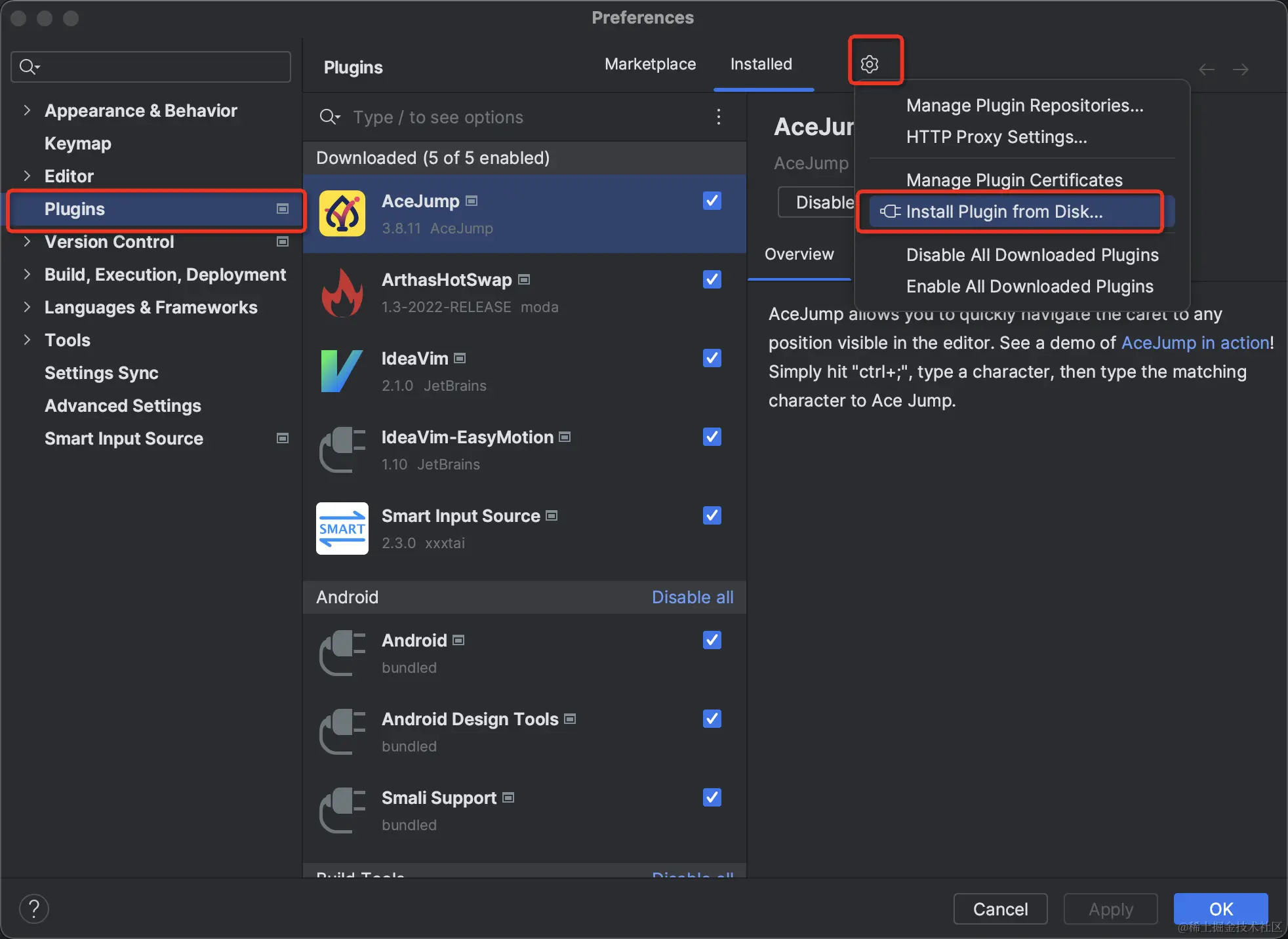Viewport: 1288px width, 939px height.
Task: Toggle the IdeaVim enabled checkbox
Action: [712, 358]
